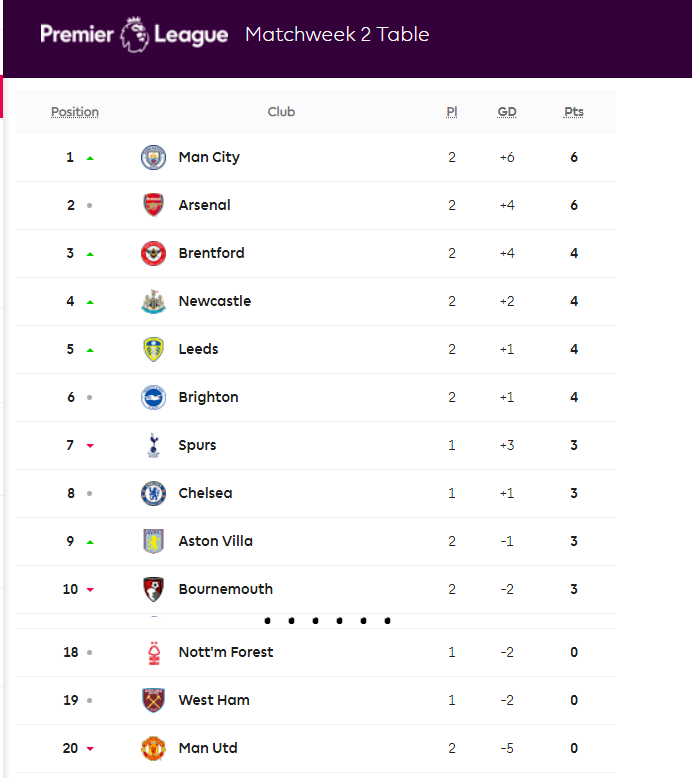Click the Newcastle club crest

coord(153,301)
